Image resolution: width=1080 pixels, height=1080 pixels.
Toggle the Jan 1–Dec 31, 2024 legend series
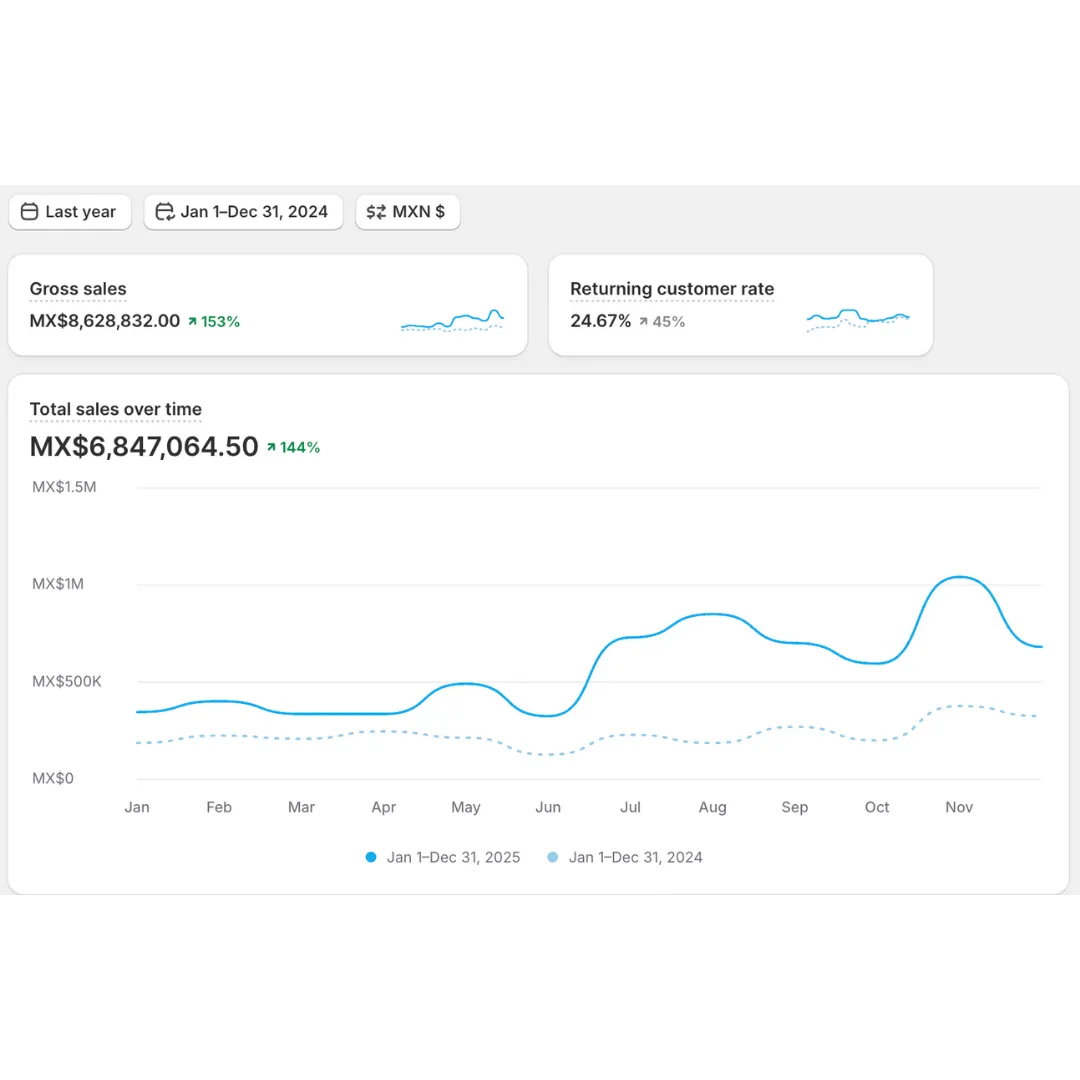pos(625,857)
